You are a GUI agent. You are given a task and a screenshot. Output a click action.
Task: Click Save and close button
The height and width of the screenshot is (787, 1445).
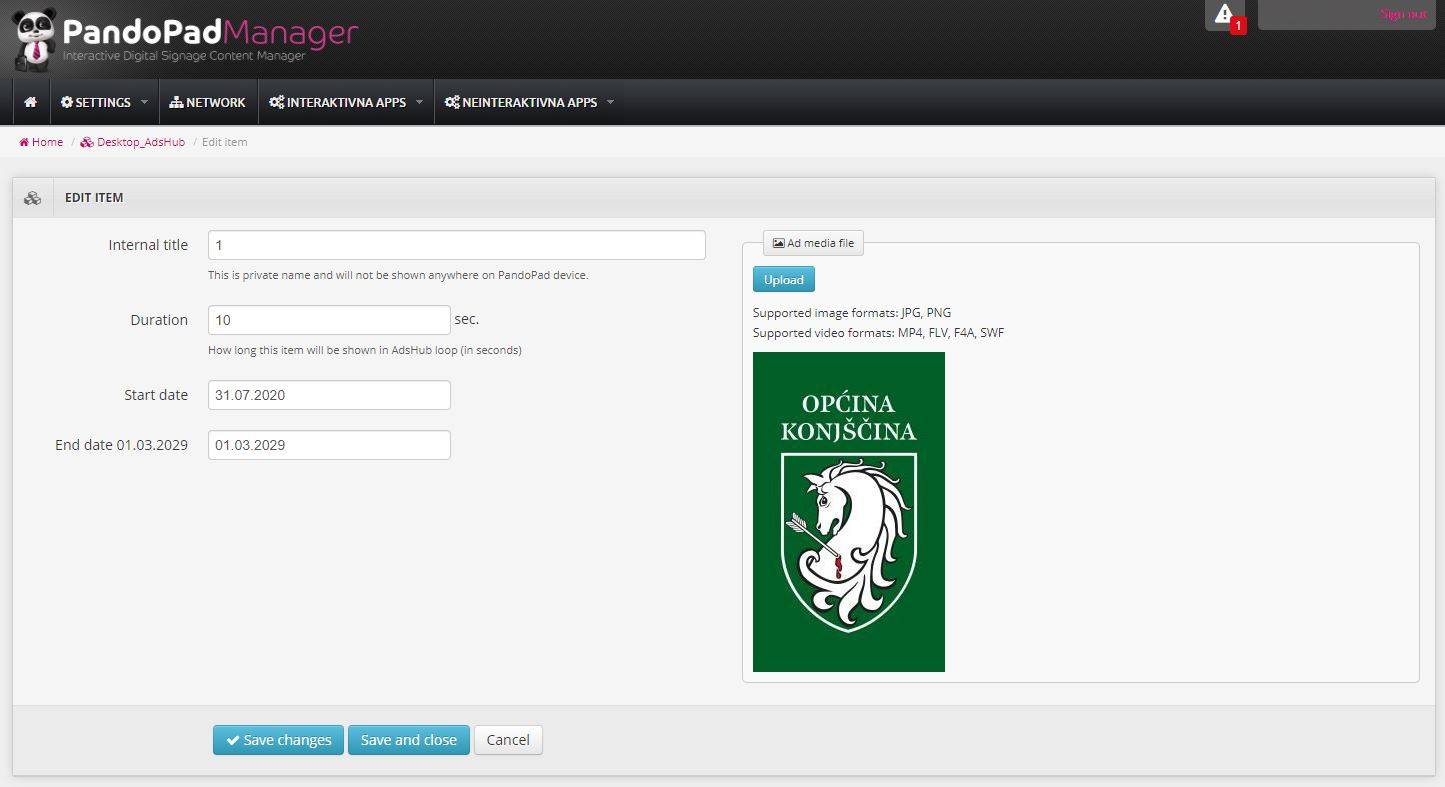click(x=409, y=740)
